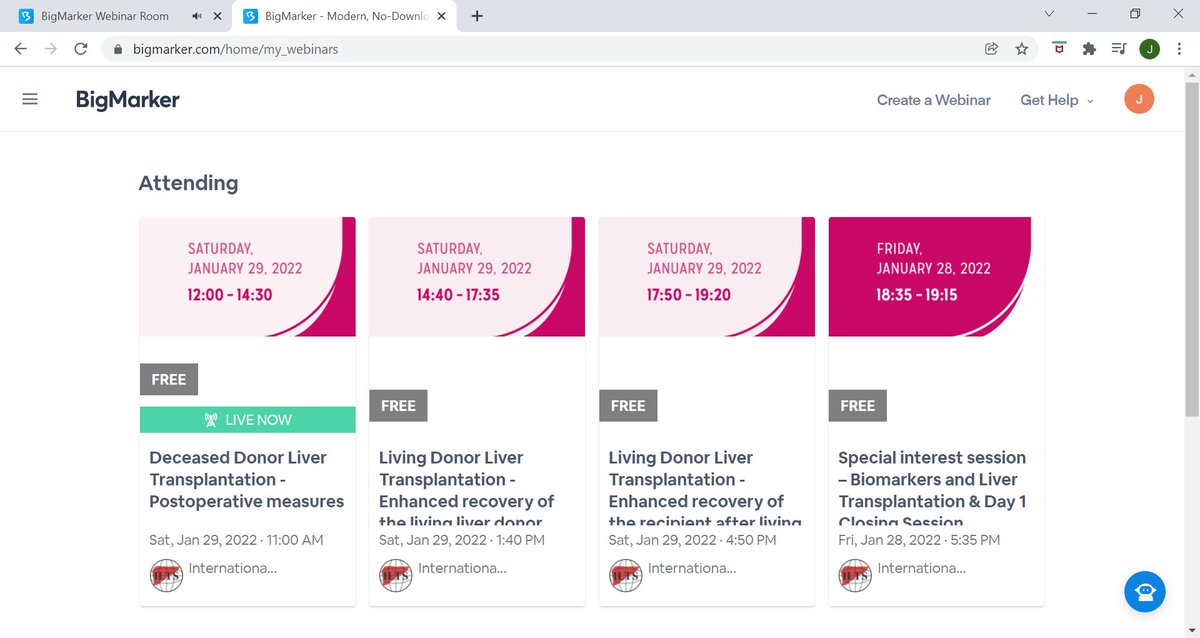Open the Extensions puzzle icon
1200x638 pixels.
(1089, 48)
